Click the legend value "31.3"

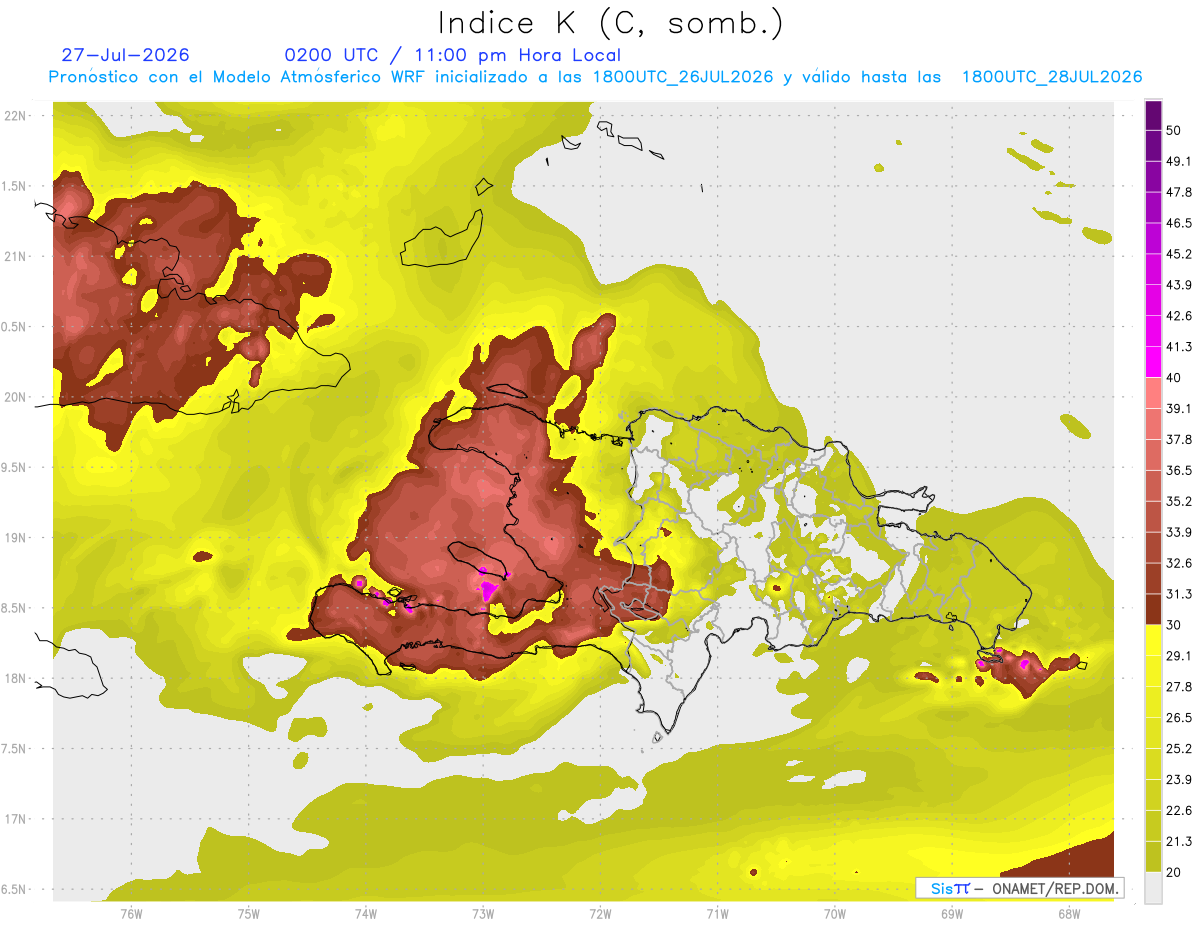(1178, 594)
